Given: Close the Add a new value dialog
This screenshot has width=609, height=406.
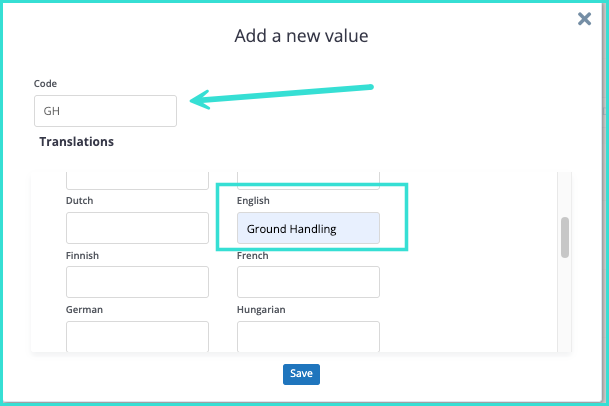Looking at the screenshot, I should pos(585,19).
